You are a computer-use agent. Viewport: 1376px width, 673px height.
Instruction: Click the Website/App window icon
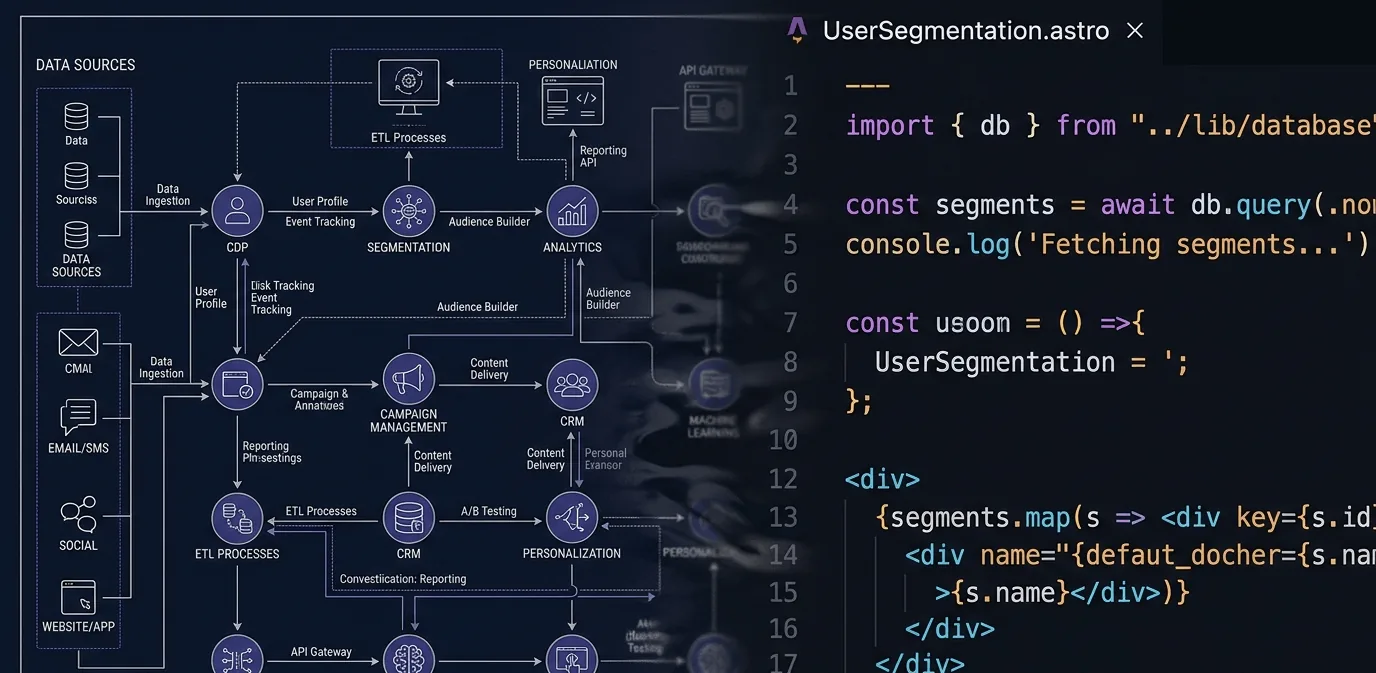click(78, 597)
